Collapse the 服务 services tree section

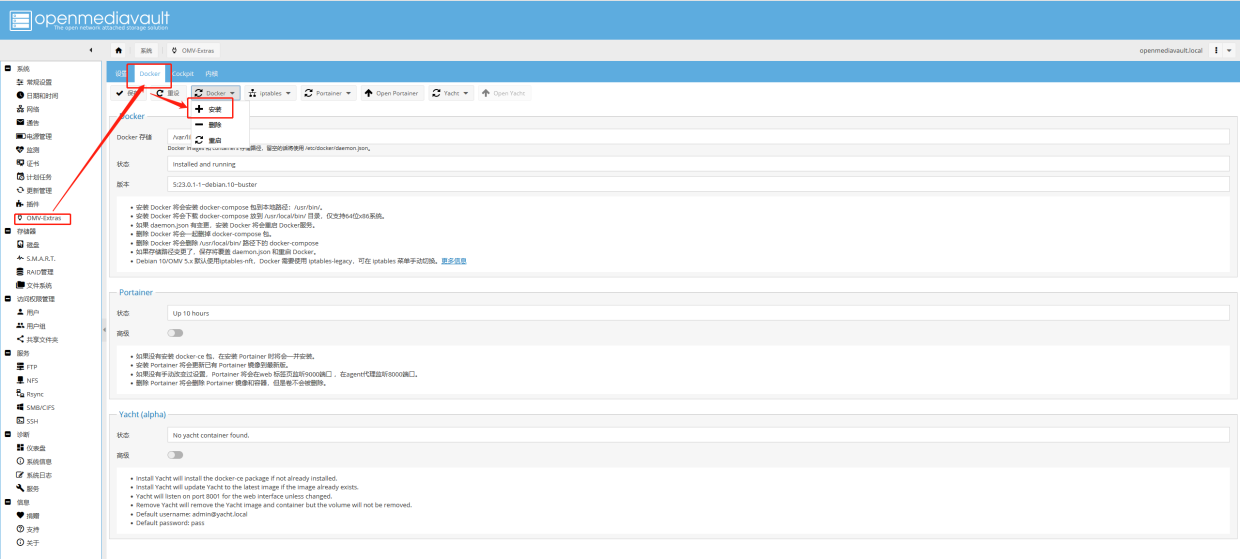pos(8,353)
